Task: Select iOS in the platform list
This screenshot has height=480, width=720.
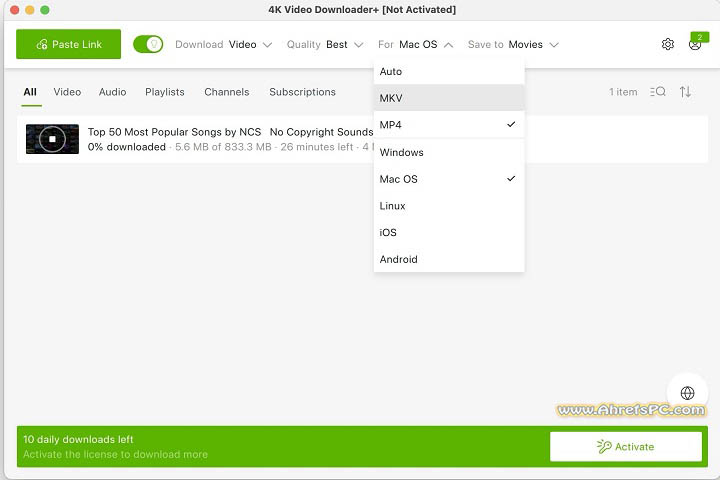Action: point(449,232)
